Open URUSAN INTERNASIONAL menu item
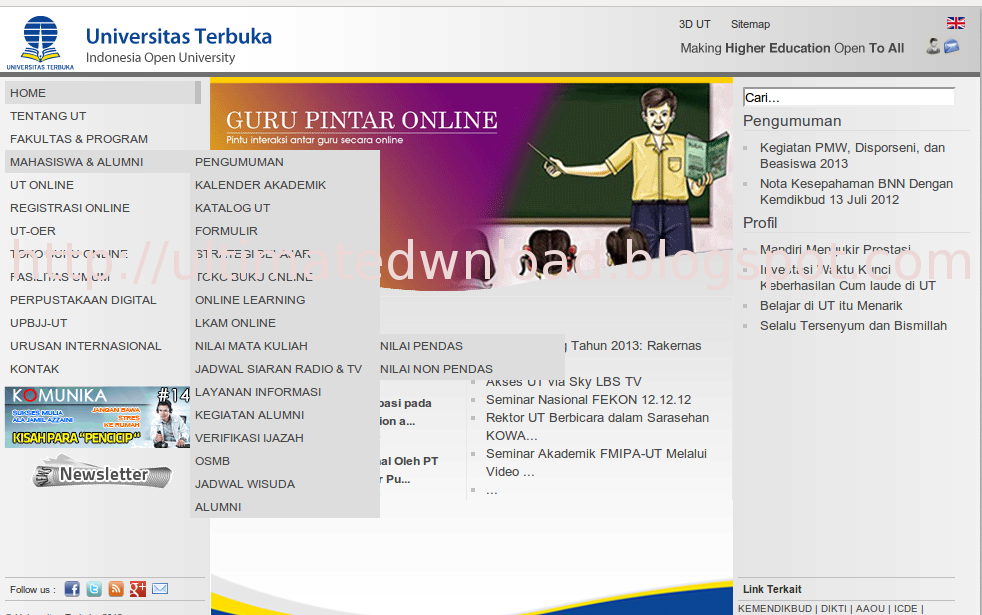 pos(86,346)
